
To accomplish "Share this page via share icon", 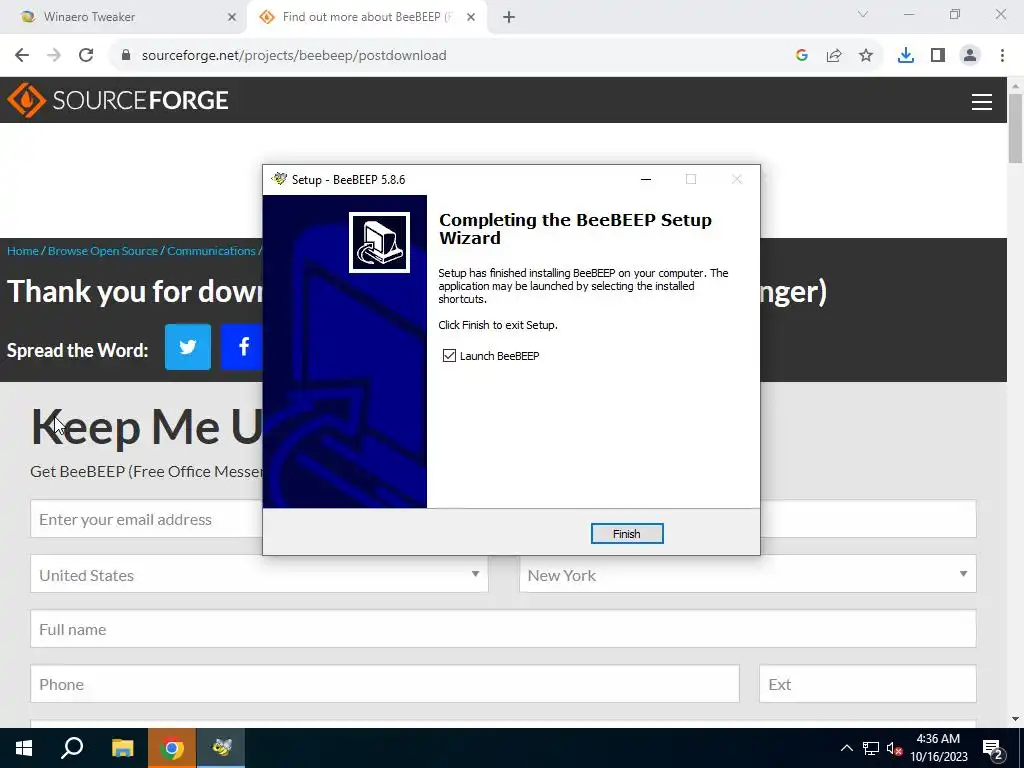I will (x=834, y=56).
